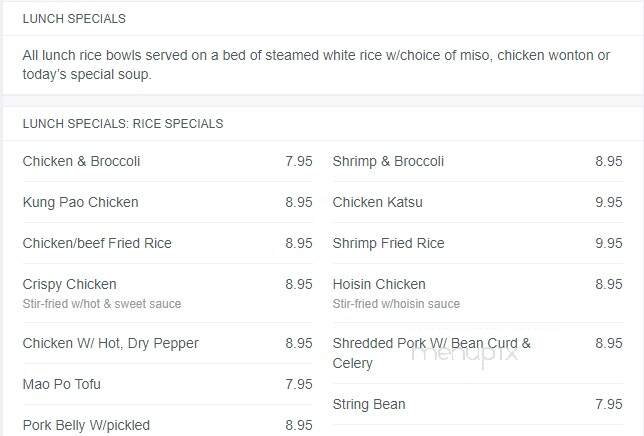The height and width of the screenshot is (436, 644).
Task: Choose Shrimp Fried Rice from the menu
Action: pyautogui.click(x=388, y=243)
